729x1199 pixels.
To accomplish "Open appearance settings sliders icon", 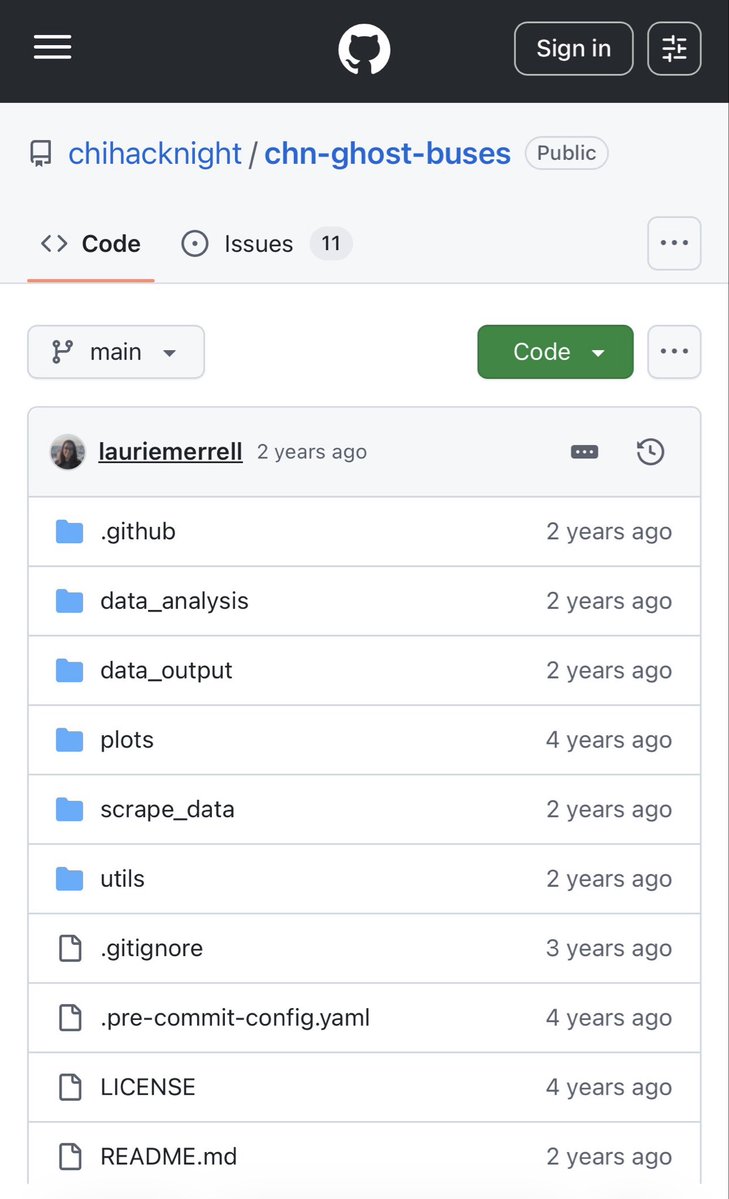I will [x=674, y=49].
